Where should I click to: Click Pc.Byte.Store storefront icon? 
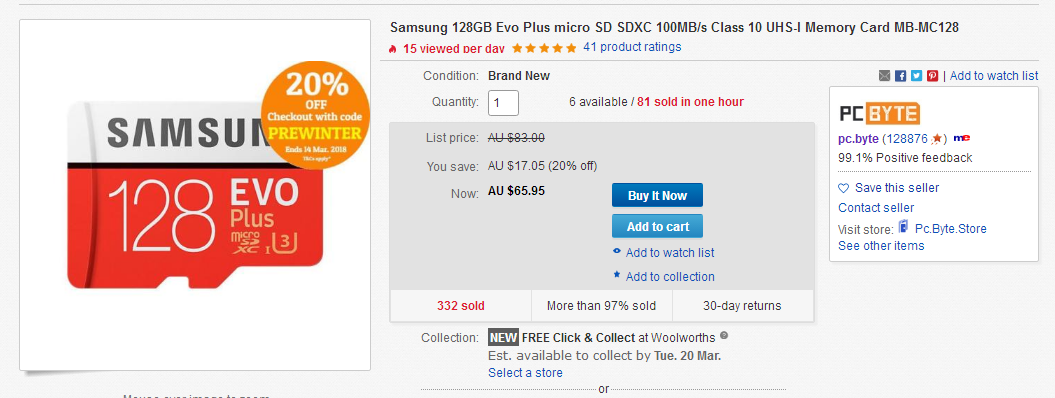[x=904, y=227]
